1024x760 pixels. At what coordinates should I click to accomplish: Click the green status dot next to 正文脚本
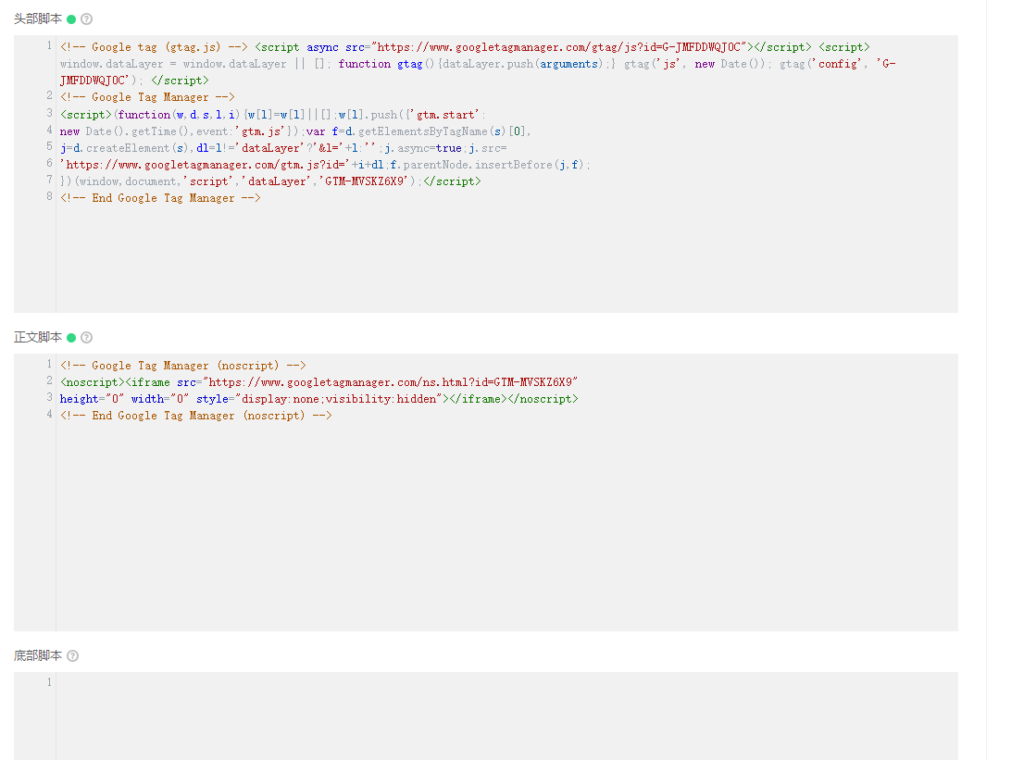tap(72, 338)
